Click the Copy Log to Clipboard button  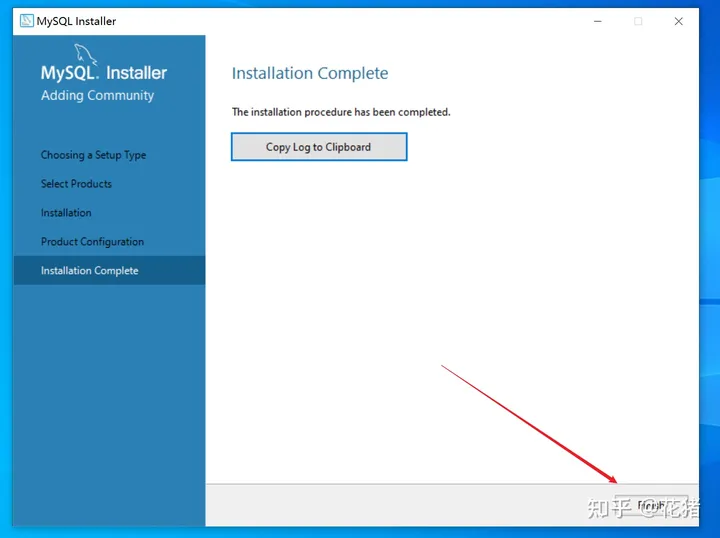click(319, 147)
